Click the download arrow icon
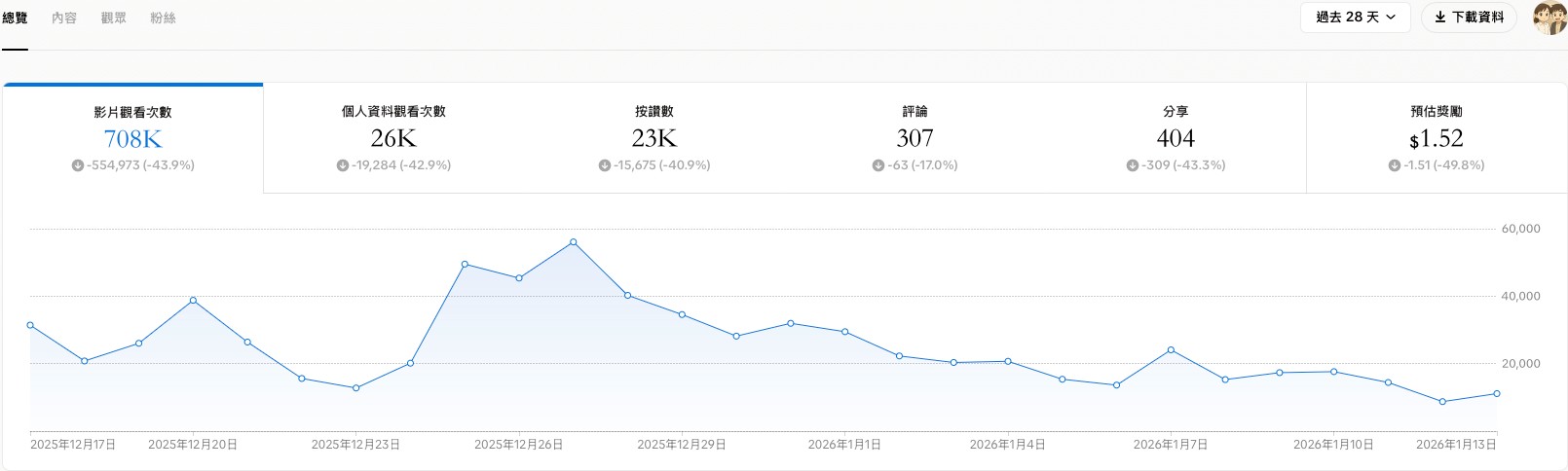 point(1439,18)
